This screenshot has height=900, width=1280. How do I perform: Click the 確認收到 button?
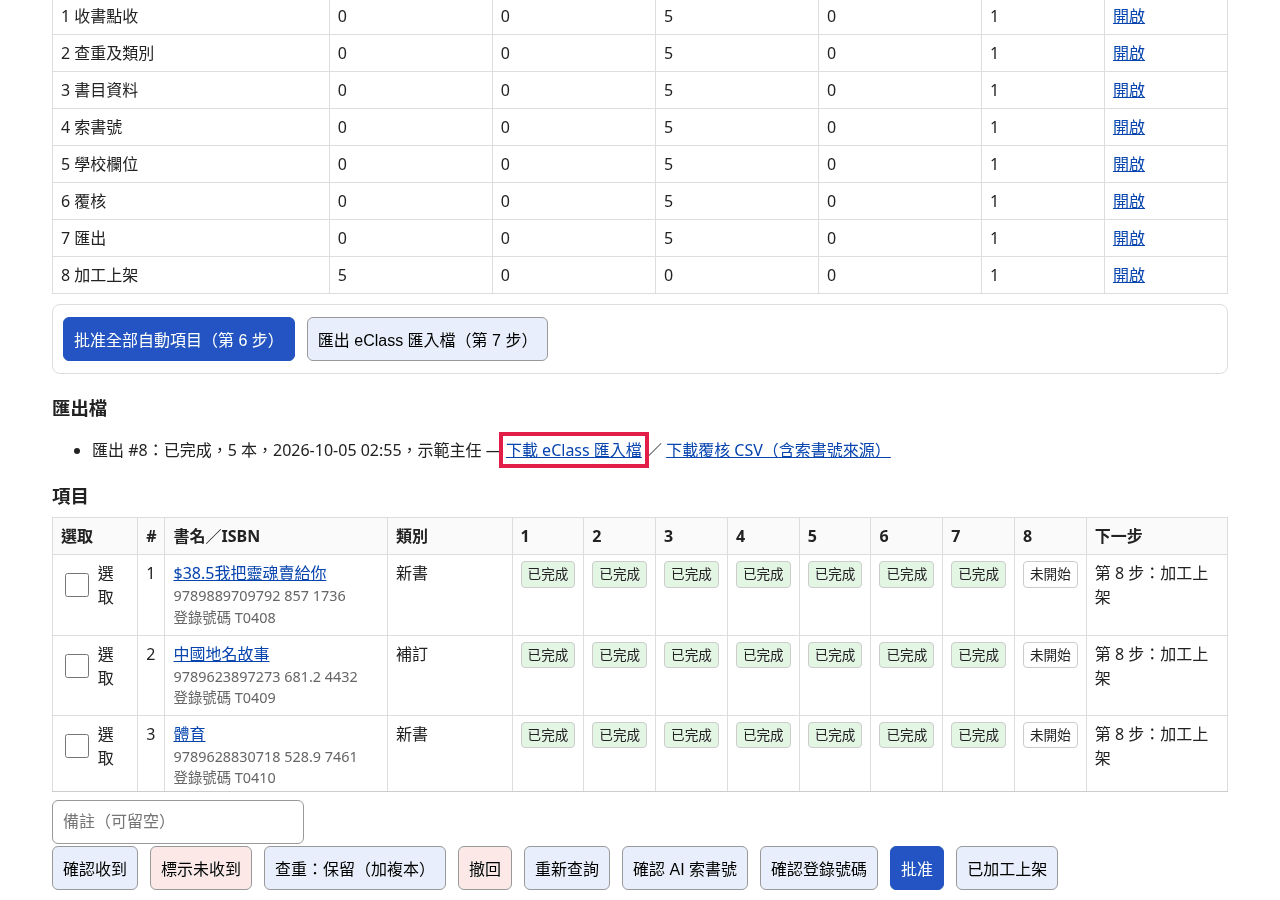[x=95, y=868]
